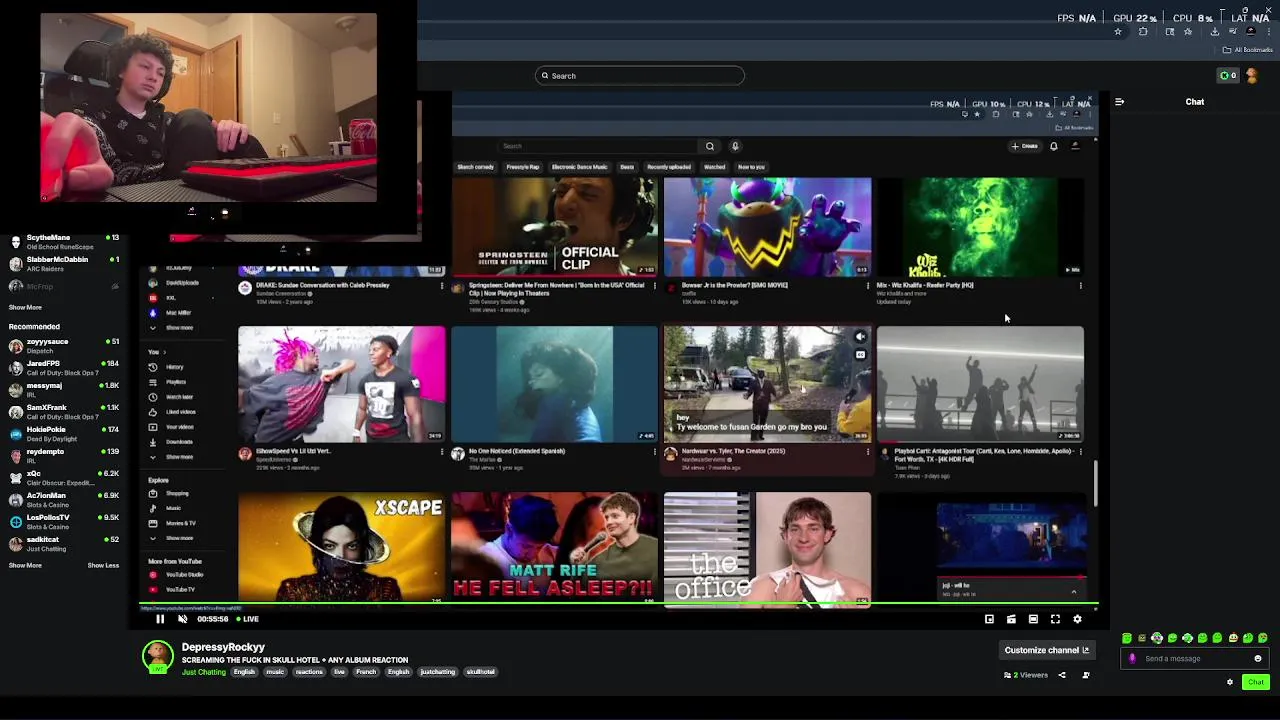Select Electronic Dance Music filter chip
1280x720 pixels.
tap(579, 167)
